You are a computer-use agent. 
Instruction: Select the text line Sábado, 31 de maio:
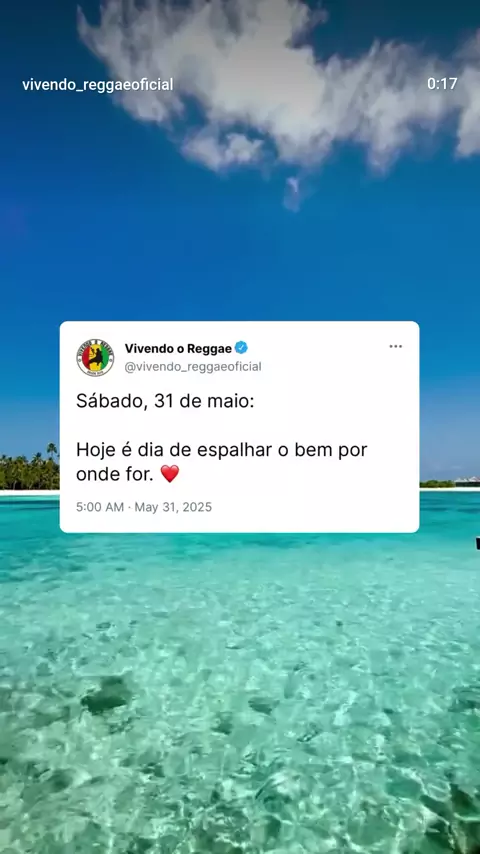point(165,401)
